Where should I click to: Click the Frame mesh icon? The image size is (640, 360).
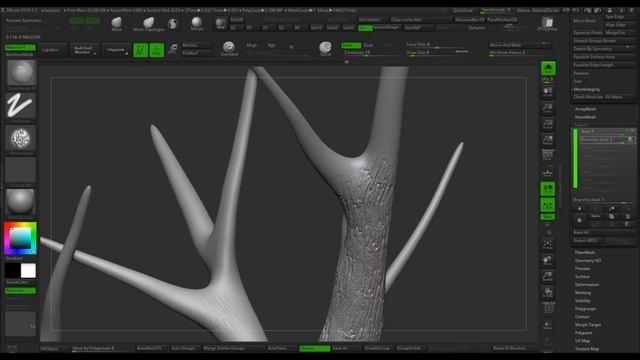click(x=548, y=244)
